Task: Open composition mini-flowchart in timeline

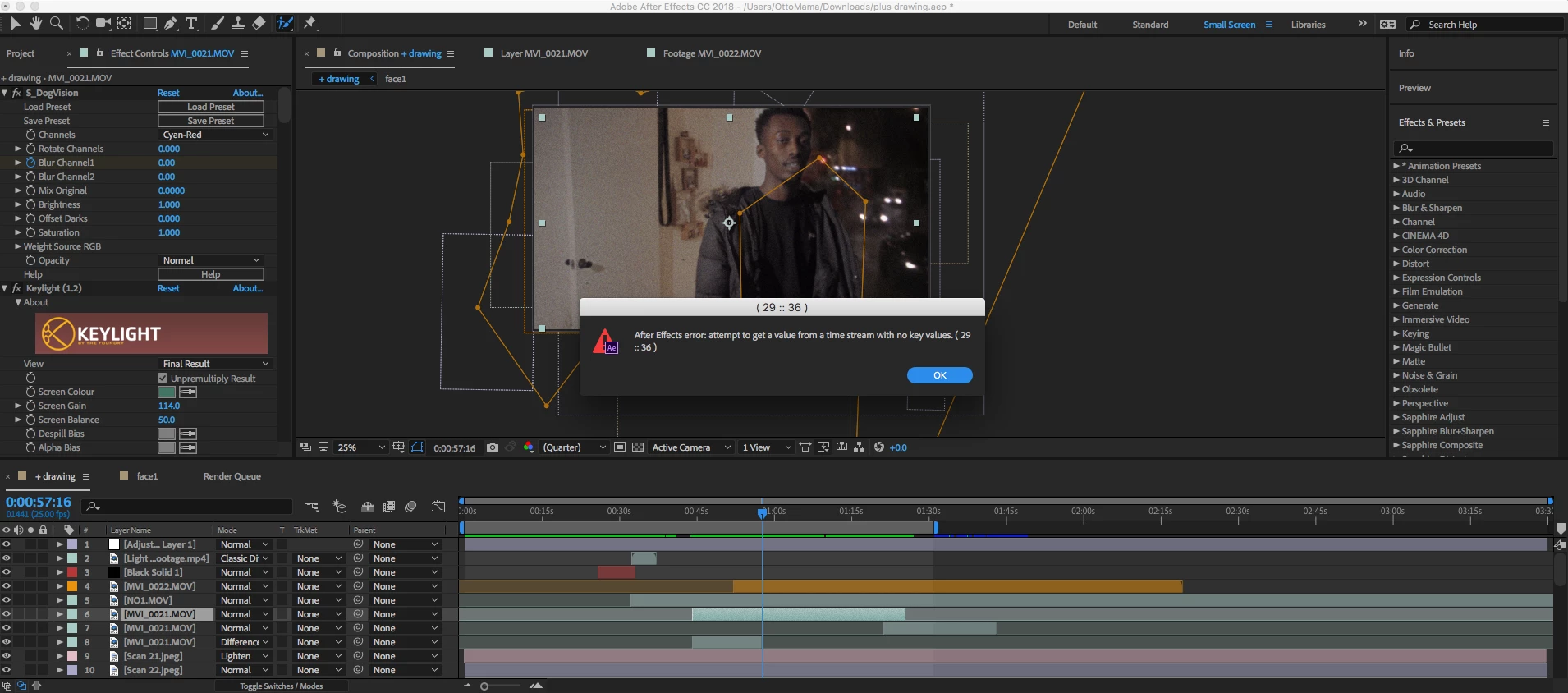Action: coord(312,507)
